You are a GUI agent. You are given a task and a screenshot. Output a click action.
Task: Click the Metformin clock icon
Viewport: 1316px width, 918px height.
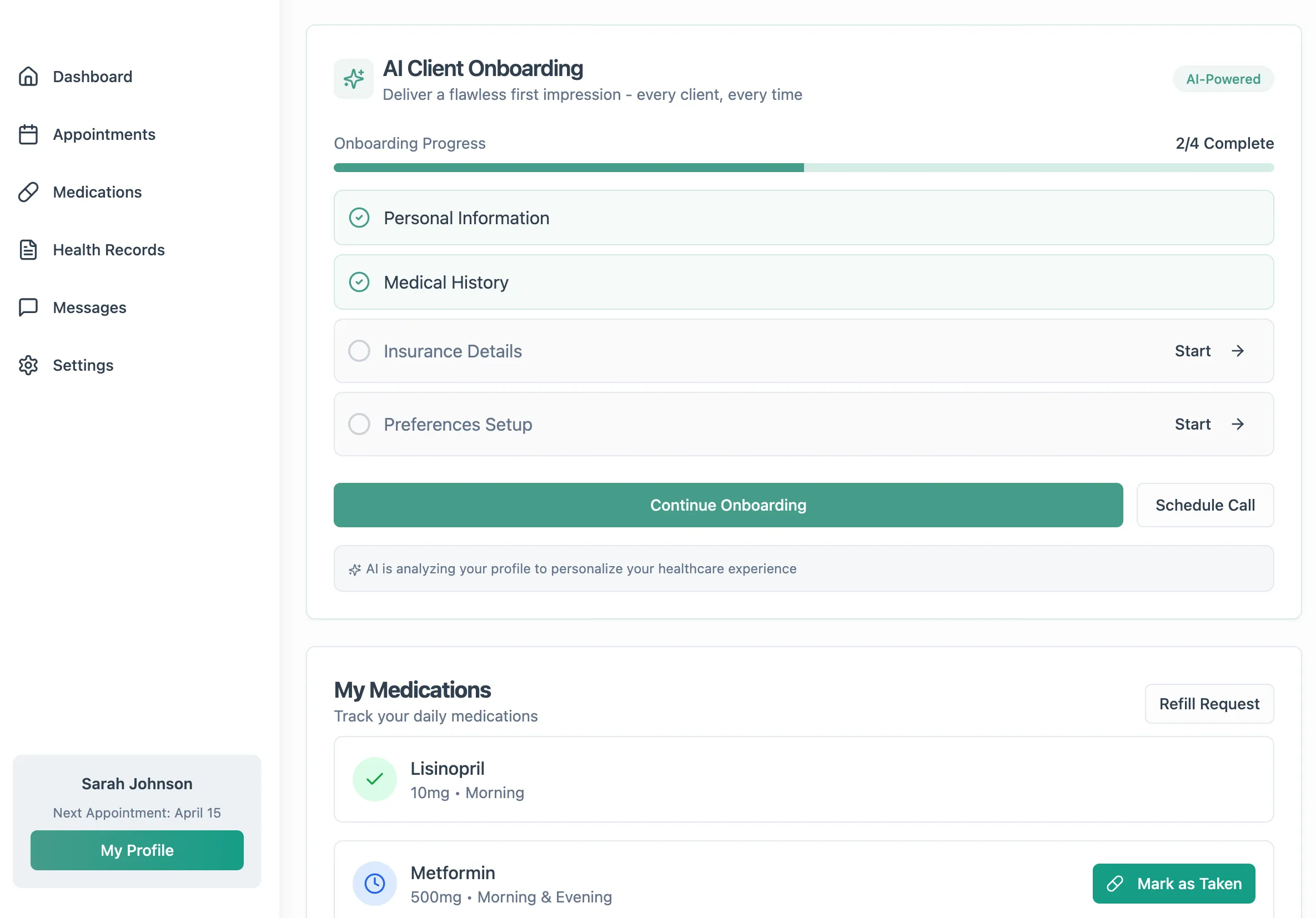point(374,883)
